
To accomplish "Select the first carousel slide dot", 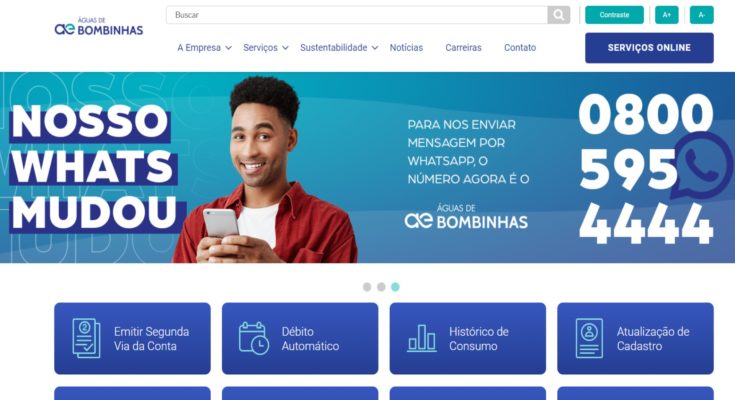I will (367, 287).
